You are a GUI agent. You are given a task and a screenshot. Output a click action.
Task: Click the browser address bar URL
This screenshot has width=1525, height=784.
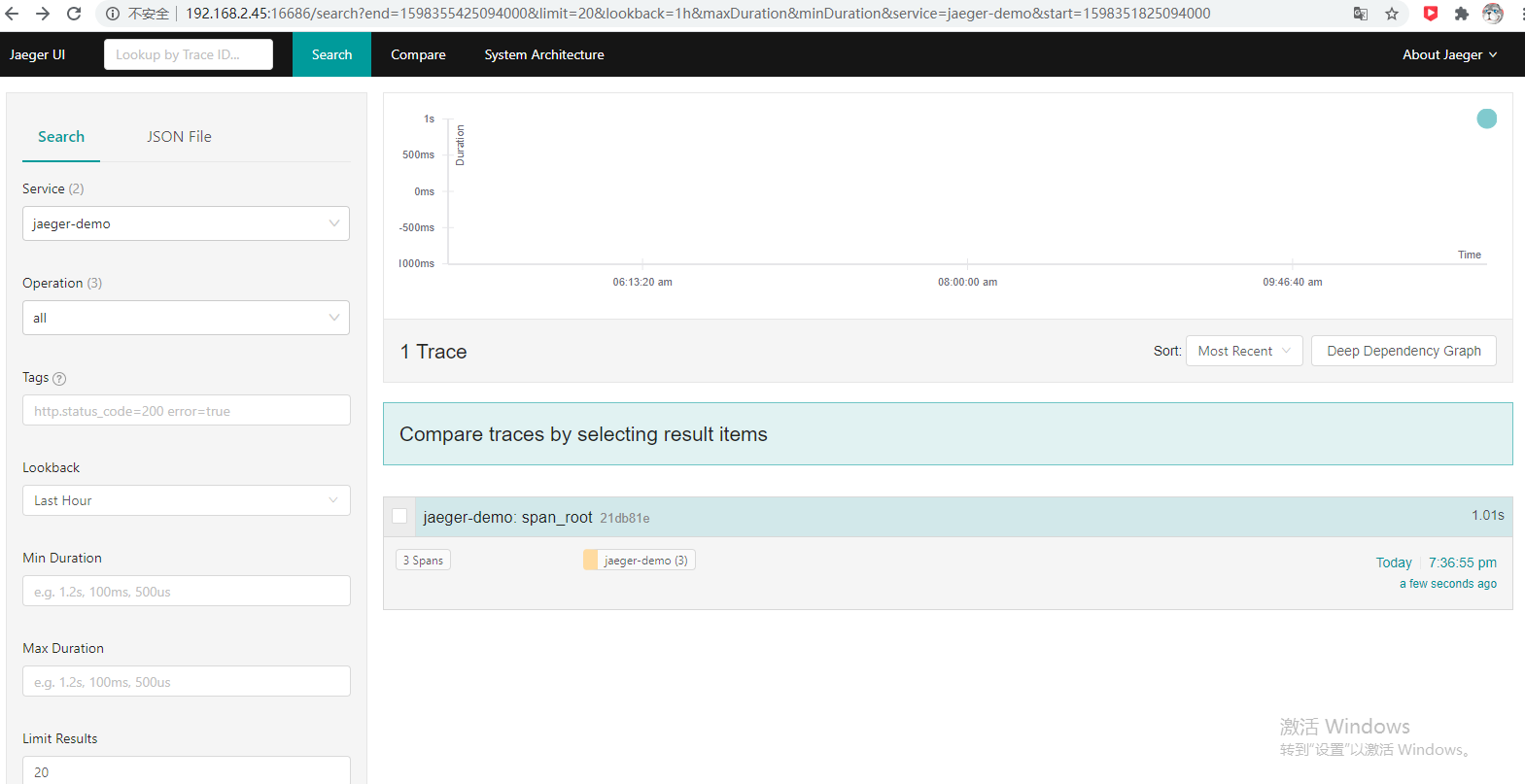(x=698, y=14)
